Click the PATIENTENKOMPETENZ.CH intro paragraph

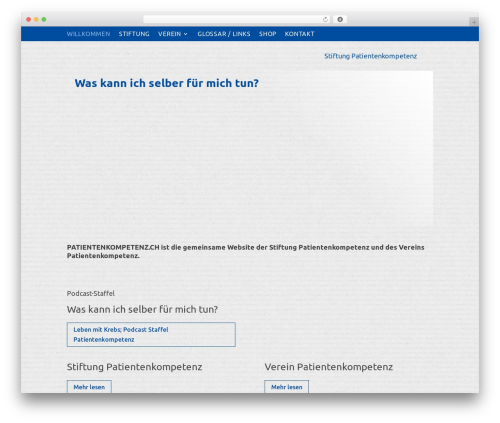pos(246,251)
